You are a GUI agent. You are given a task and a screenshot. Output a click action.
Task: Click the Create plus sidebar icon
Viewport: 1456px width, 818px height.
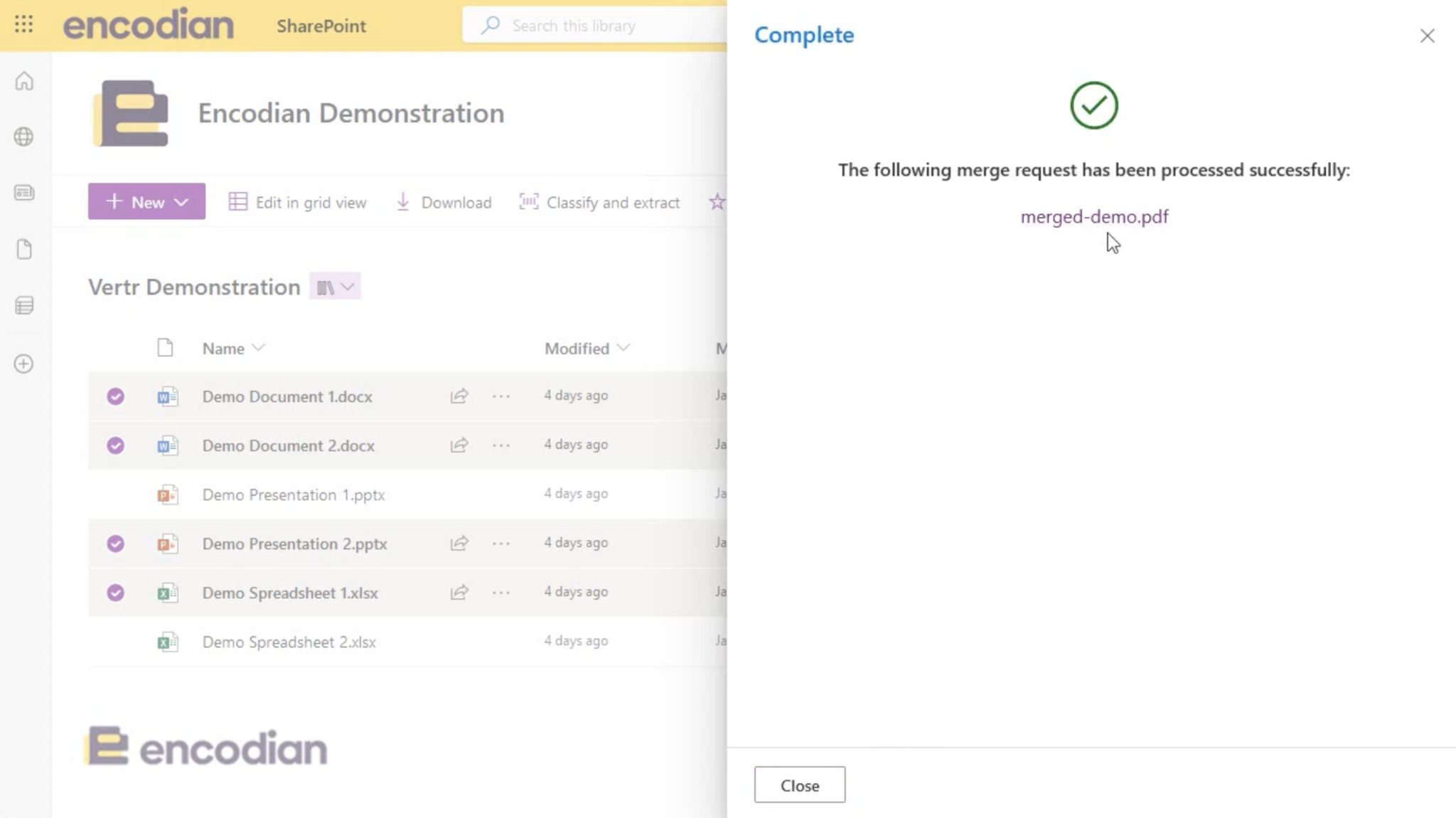click(24, 364)
